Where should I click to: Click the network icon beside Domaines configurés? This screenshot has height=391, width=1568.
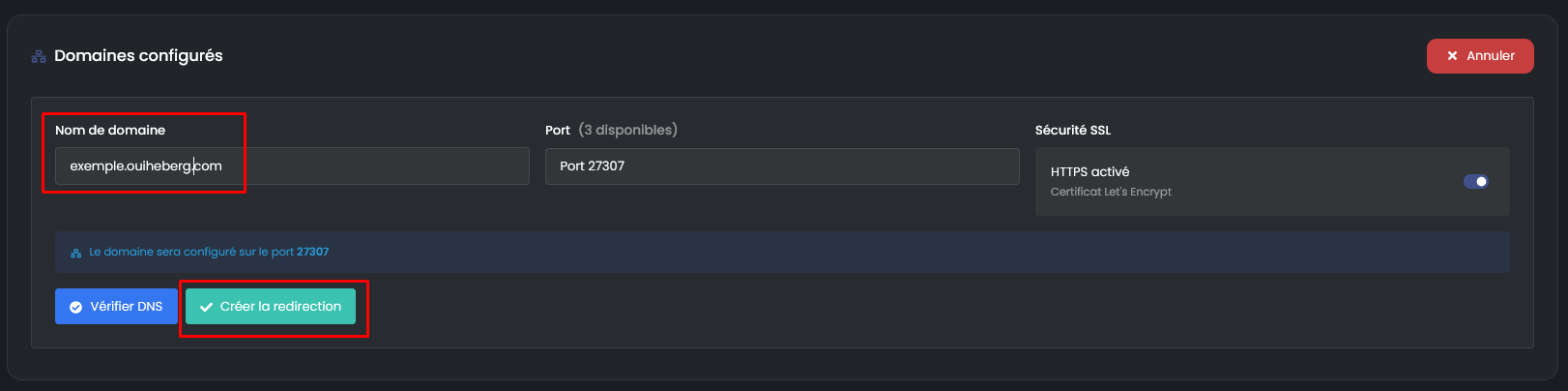[39, 57]
